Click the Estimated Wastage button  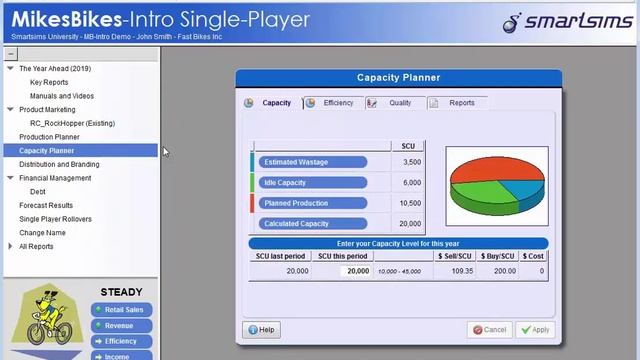[x=313, y=162]
